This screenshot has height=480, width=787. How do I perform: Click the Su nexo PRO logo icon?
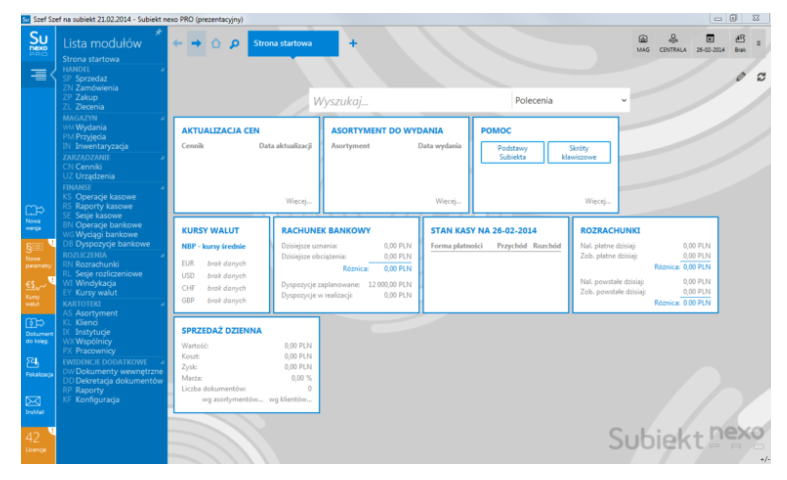pos(38,44)
